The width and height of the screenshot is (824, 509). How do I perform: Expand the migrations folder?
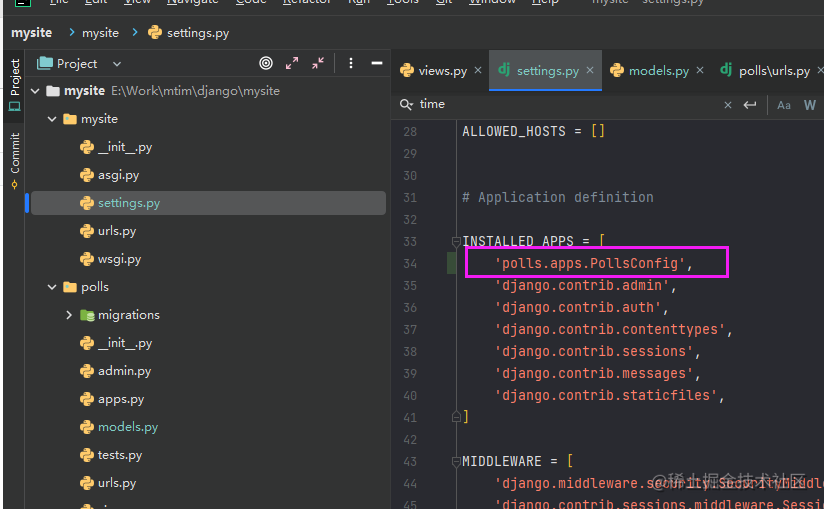(x=69, y=315)
